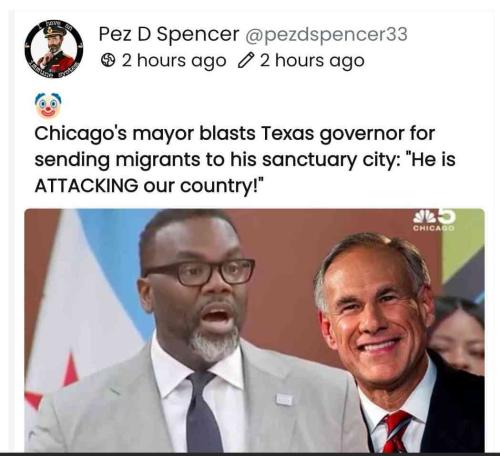Open the Pez D Spencer display name
The height and width of the screenshot is (456, 500).
[x=169, y=34]
